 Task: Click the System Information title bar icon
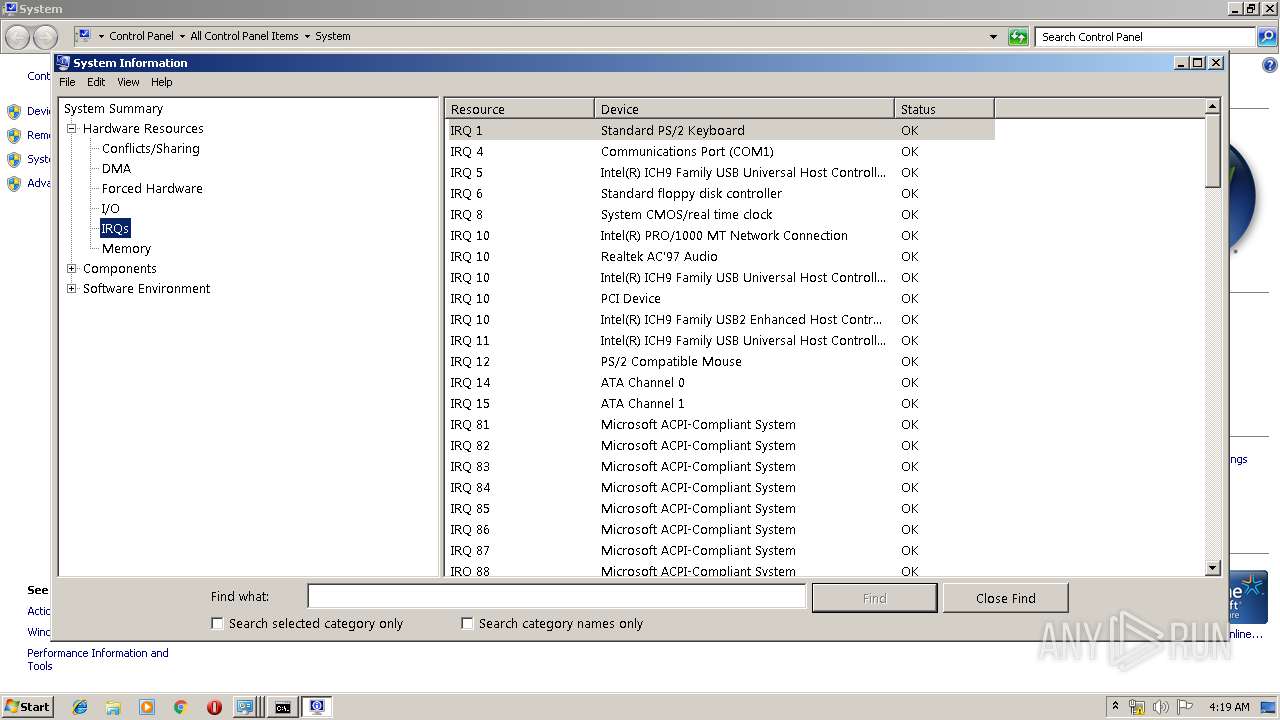(63, 62)
